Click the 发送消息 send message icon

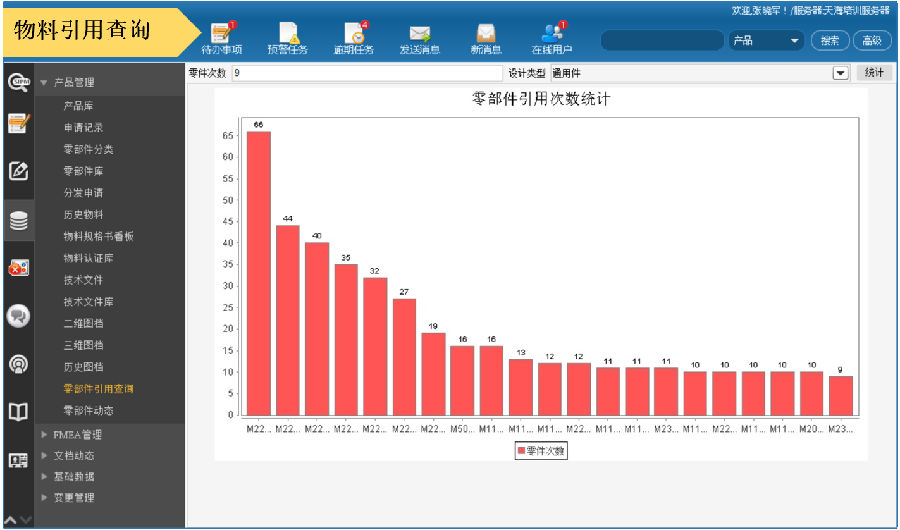pos(419,37)
